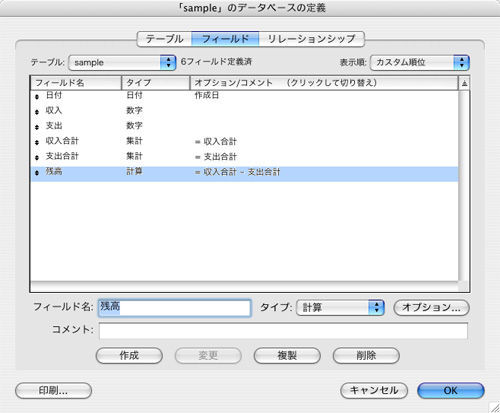Click the 削除 button

[x=366, y=355]
